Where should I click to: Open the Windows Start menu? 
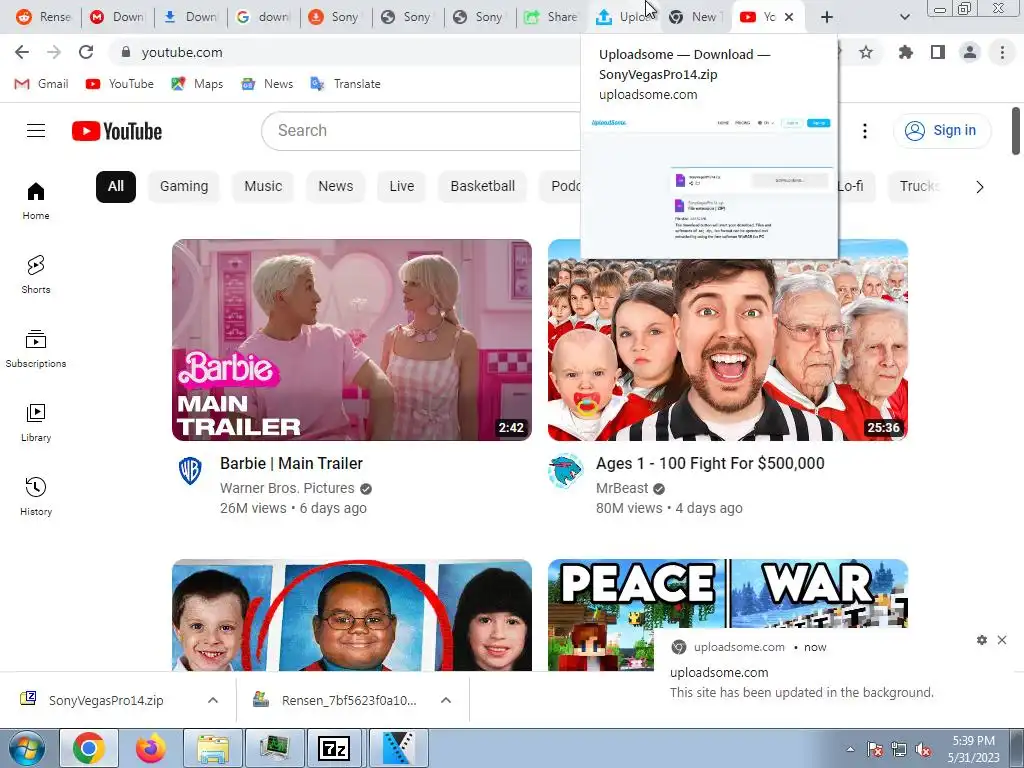click(x=26, y=748)
